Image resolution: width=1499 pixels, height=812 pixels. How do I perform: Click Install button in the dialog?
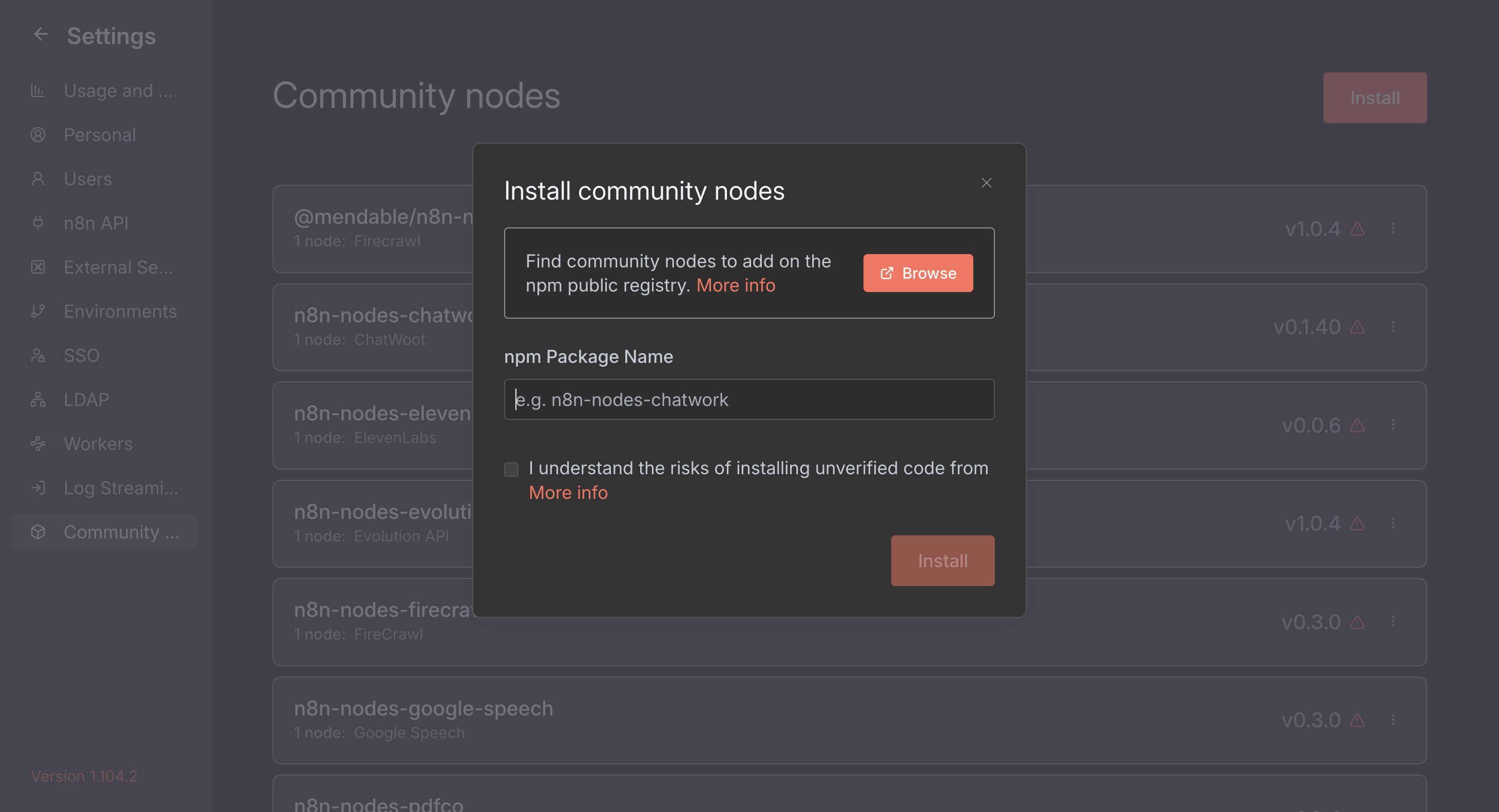tap(942, 560)
